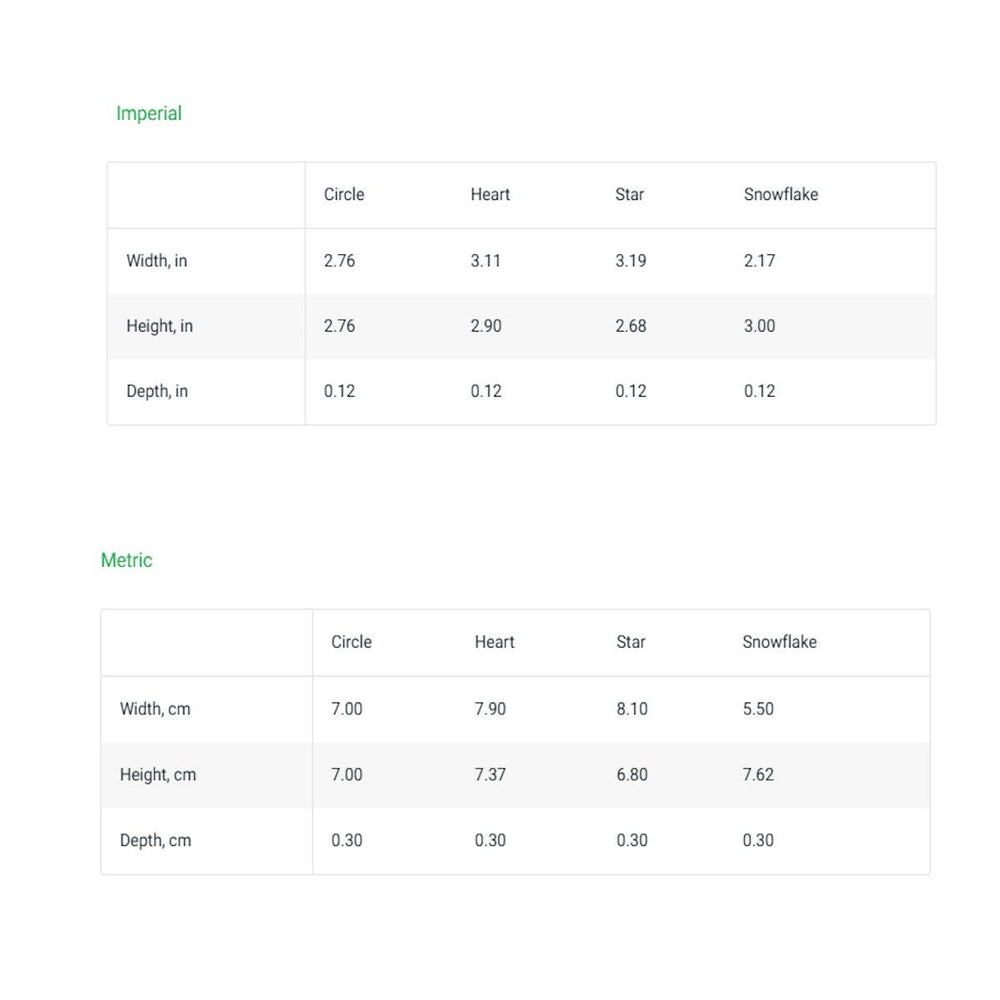
Task: Select the 3.19 Star width cell
Action: 630,261
